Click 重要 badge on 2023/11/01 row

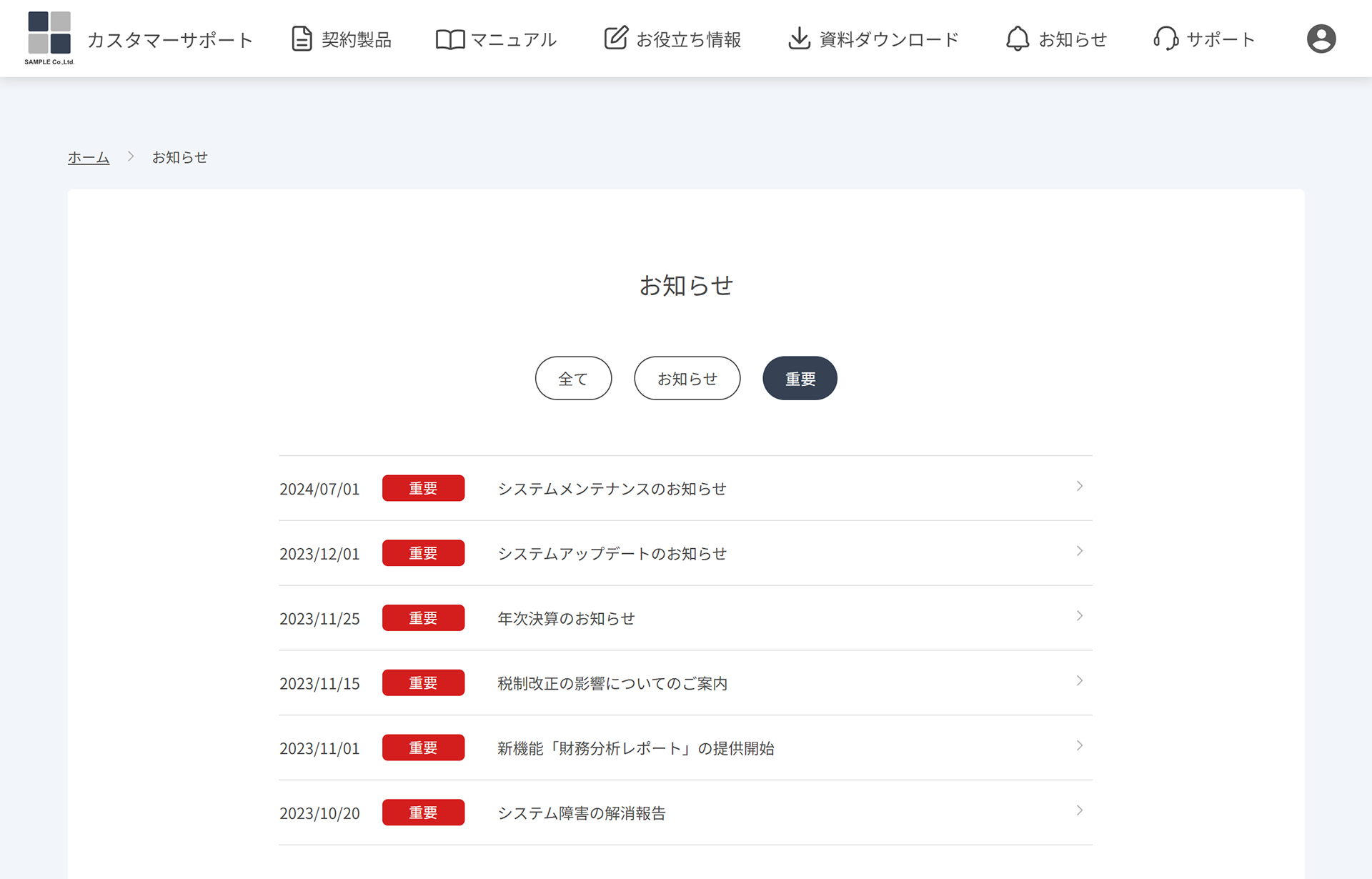point(423,748)
